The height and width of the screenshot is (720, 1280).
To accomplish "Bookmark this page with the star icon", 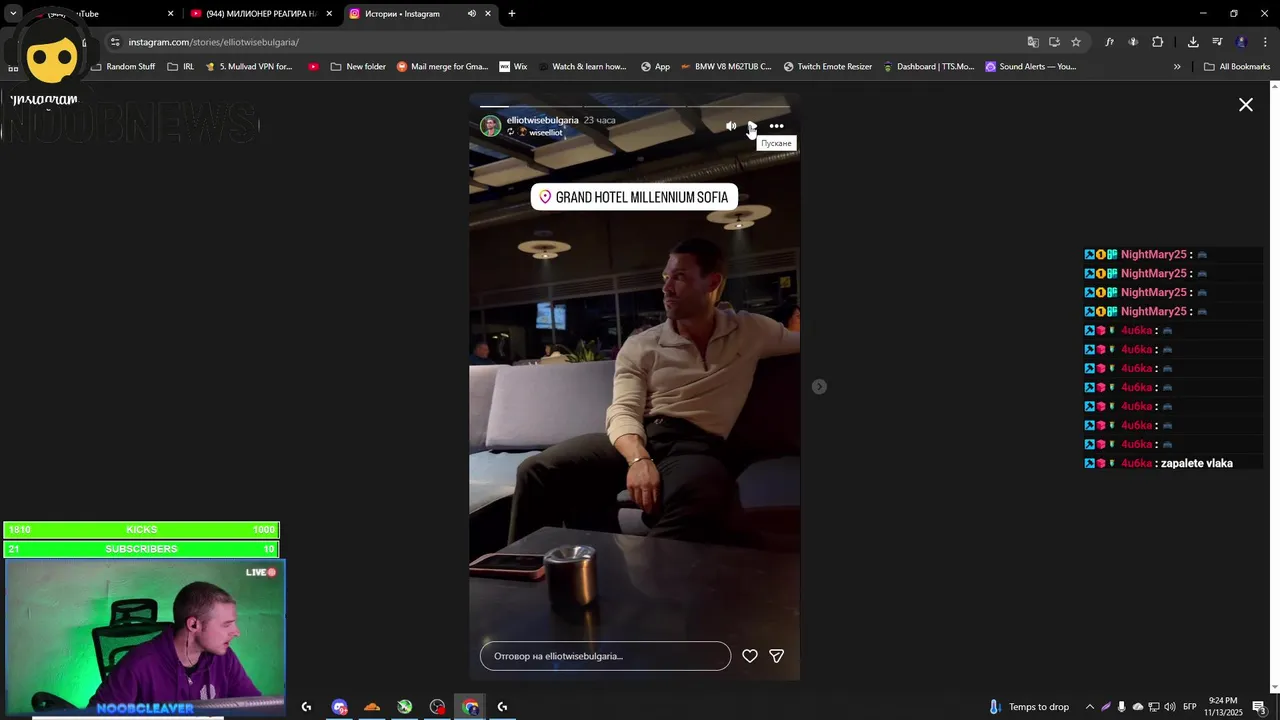I will click(1076, 42).
